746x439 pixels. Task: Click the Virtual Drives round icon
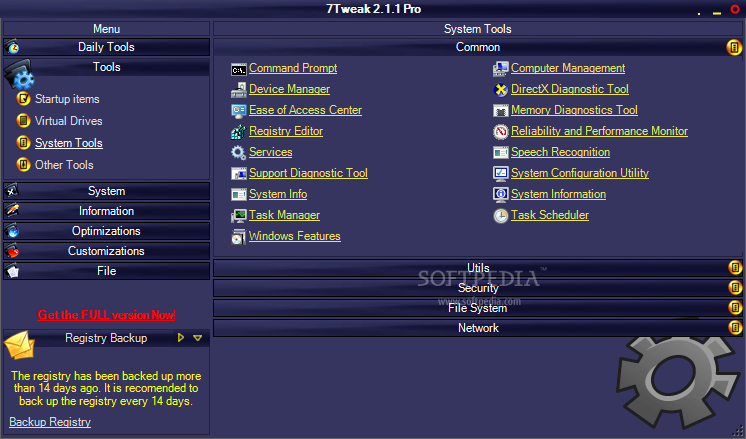coord(23,120)
